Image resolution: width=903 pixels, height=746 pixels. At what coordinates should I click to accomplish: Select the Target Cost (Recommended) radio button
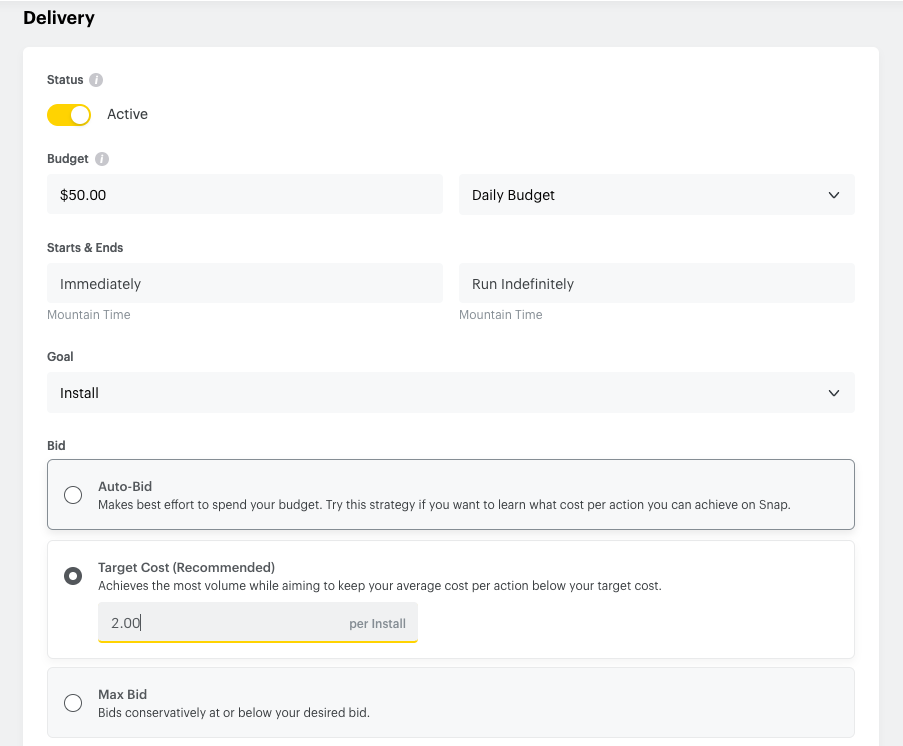[73, 576]
